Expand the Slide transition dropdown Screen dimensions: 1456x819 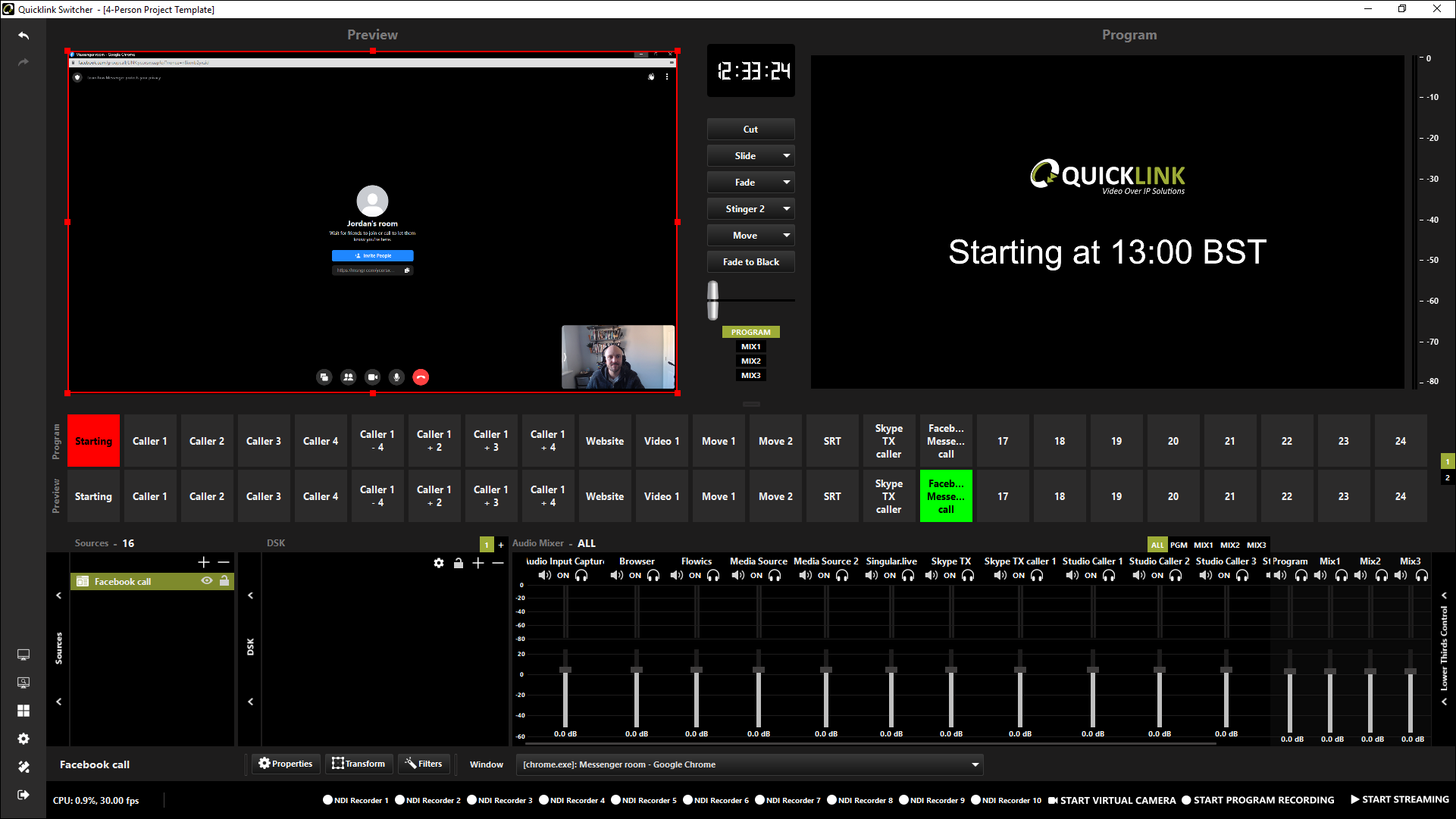pos(787,156)
